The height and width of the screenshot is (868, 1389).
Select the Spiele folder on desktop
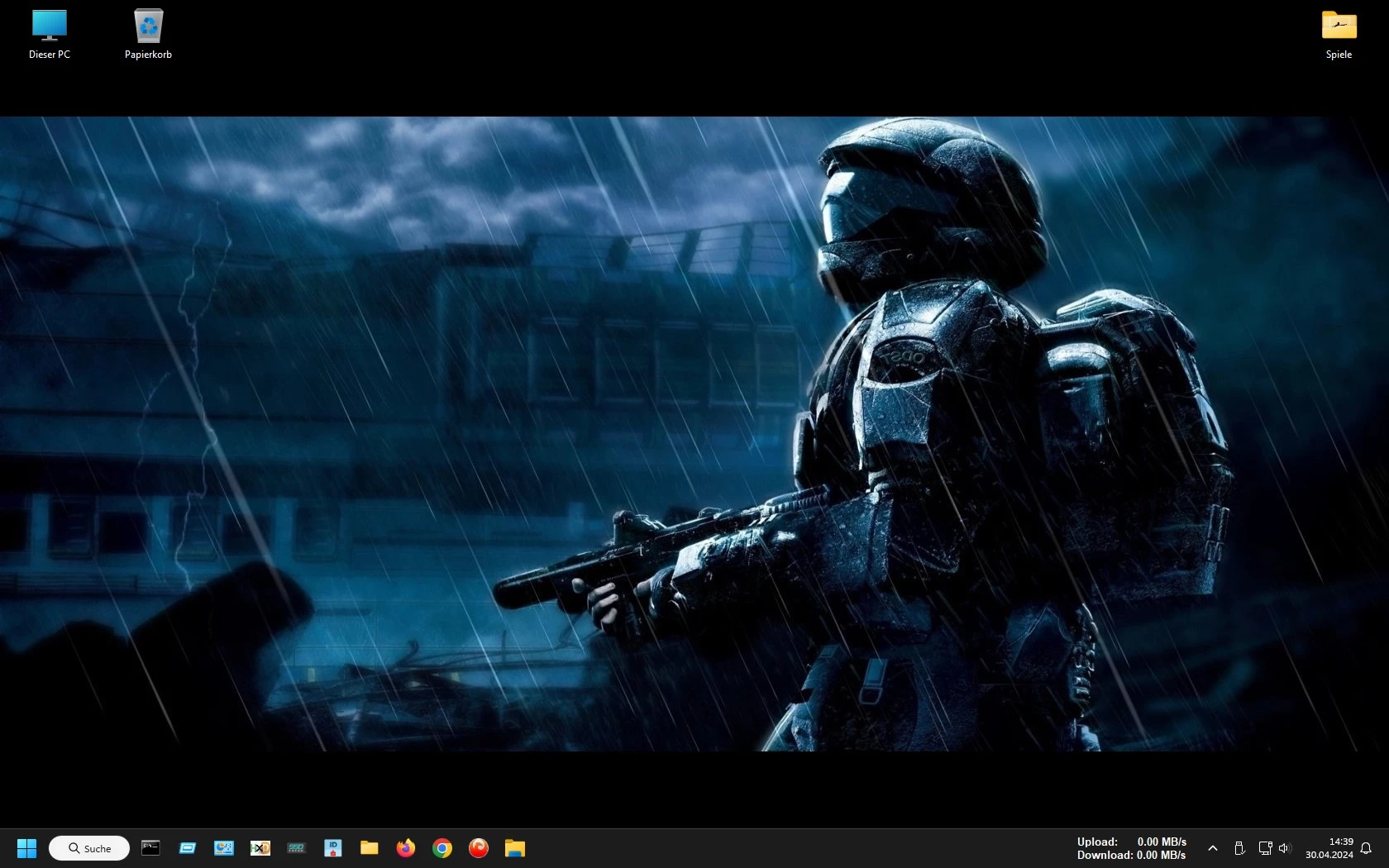click(1339, 34)
